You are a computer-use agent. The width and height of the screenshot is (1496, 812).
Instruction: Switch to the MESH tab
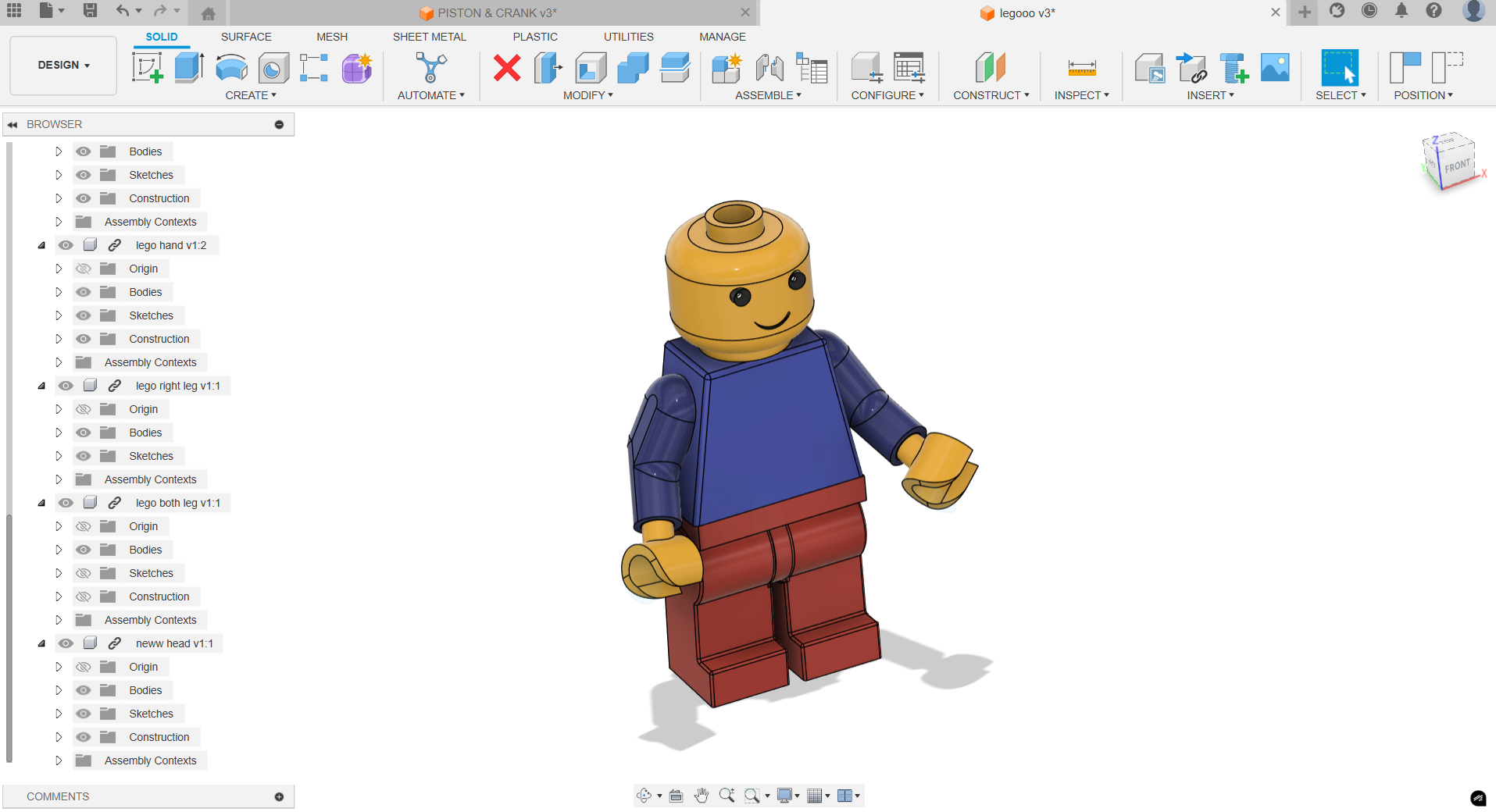(332, 37)
